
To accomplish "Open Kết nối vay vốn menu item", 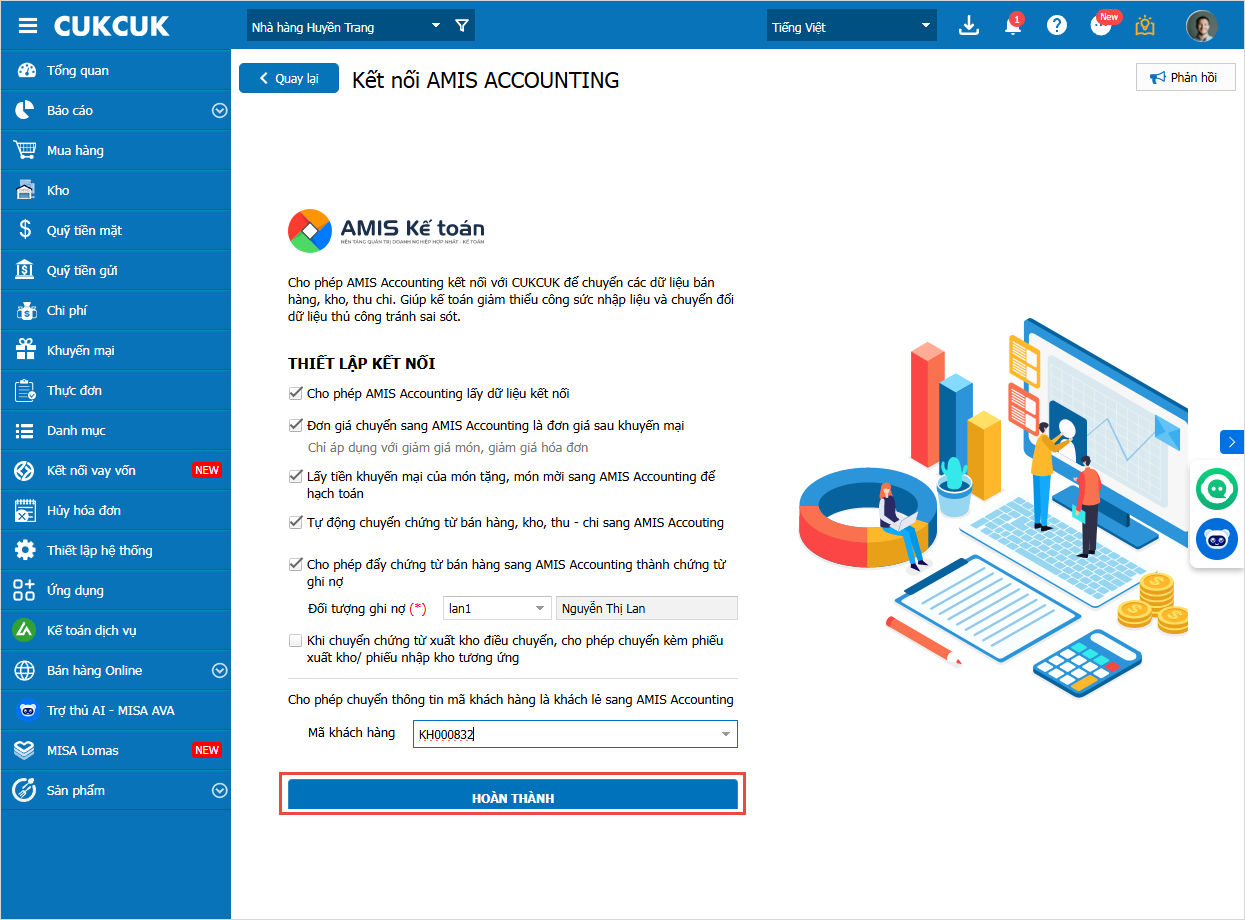I will pos(116,470).
